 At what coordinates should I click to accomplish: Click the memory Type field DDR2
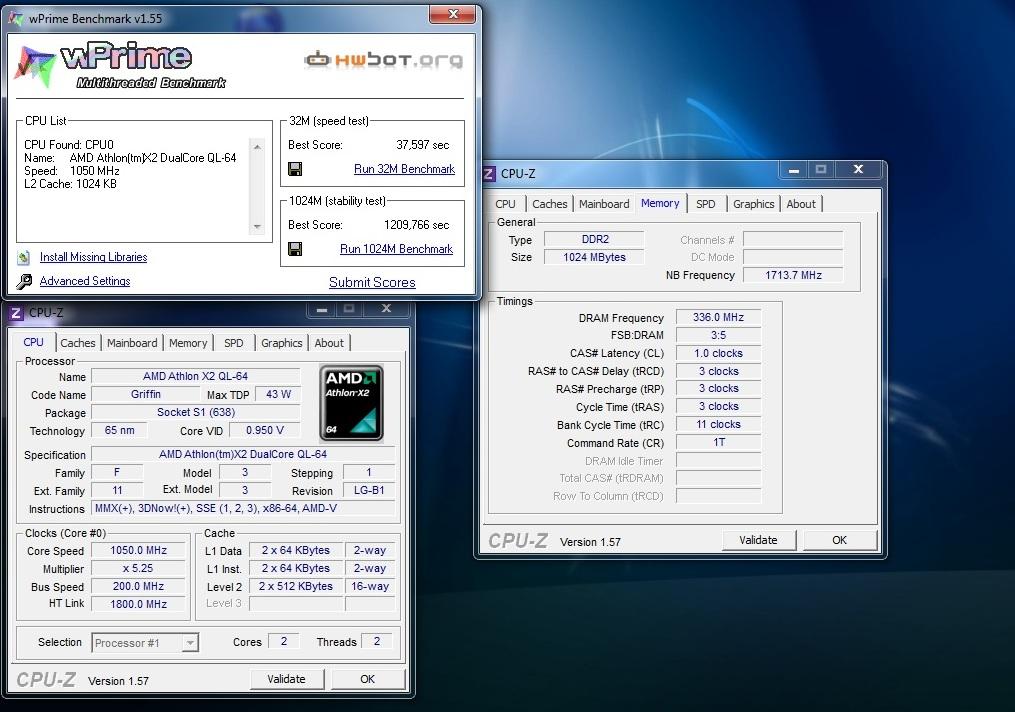pyautogui.click(x=595, y=239)
